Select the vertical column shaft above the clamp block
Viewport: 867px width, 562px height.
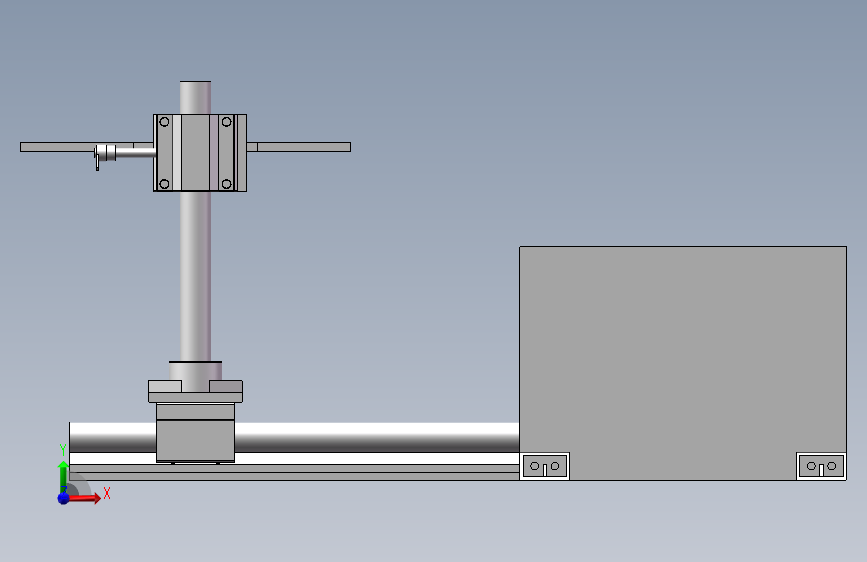pyautogui.click(x=195, y=97)
